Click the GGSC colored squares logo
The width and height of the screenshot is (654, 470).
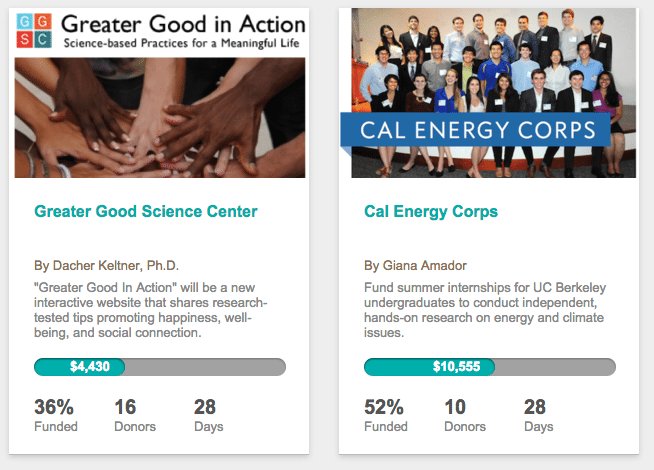34,30
